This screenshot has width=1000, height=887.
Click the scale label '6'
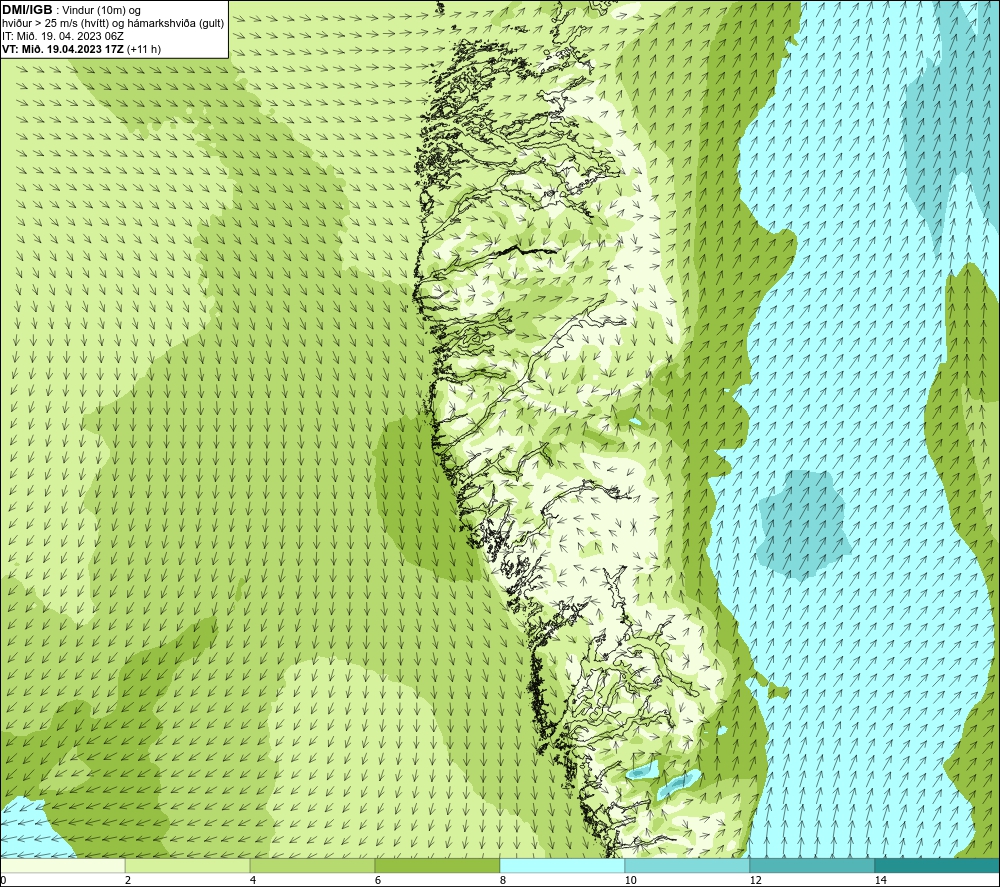[378, 881]
